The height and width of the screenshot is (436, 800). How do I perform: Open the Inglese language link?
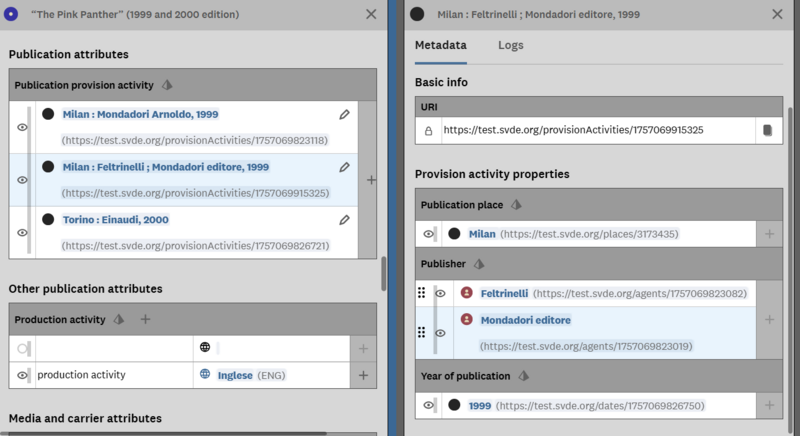235,376
